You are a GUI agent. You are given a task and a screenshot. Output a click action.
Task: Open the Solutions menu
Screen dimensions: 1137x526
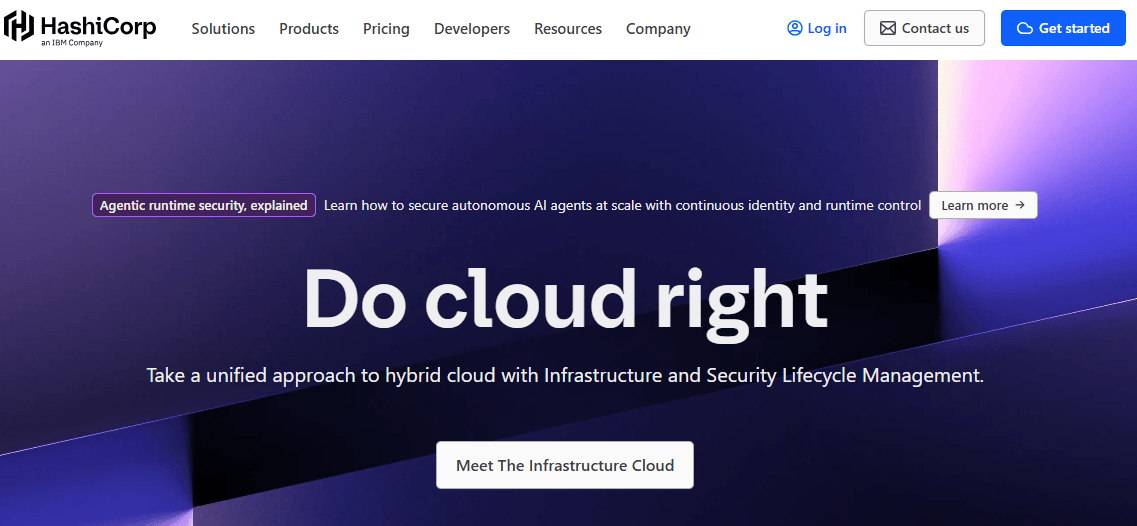[223, 28]
